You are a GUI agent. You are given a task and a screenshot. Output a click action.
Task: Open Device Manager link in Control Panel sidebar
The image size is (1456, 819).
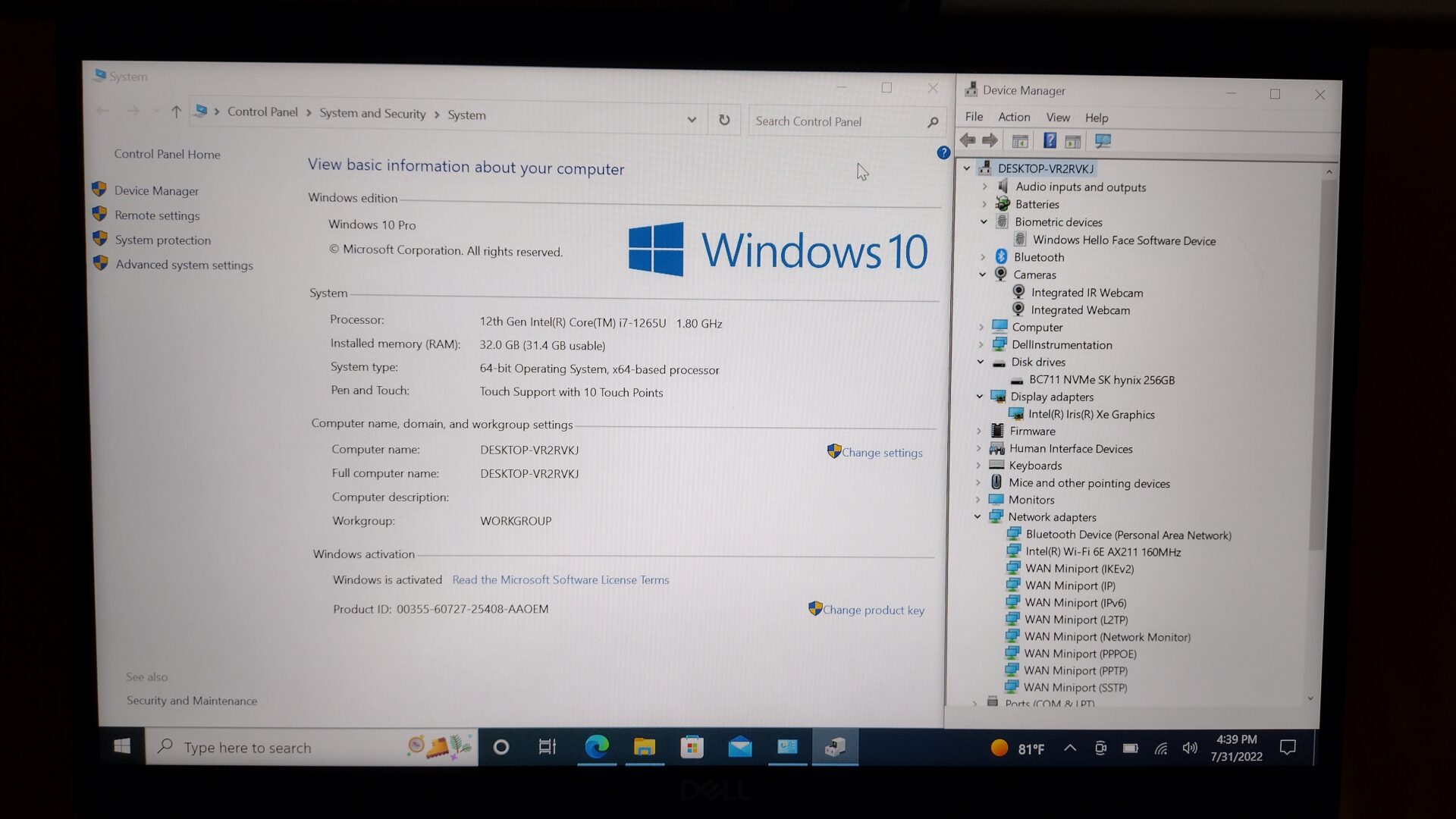[156, 191]
